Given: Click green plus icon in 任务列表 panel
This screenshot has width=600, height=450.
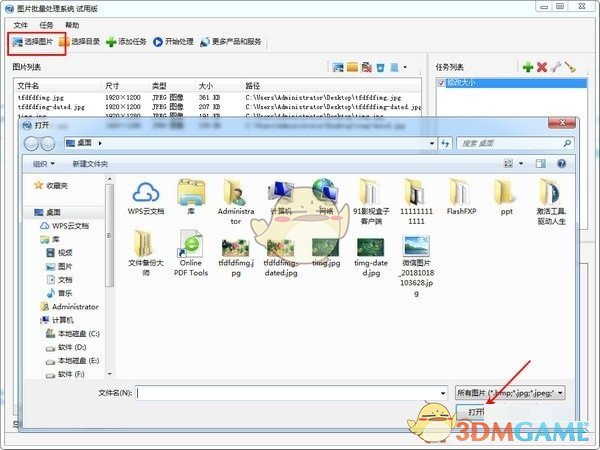Looking at the screenshot, I should pos(528,67).
